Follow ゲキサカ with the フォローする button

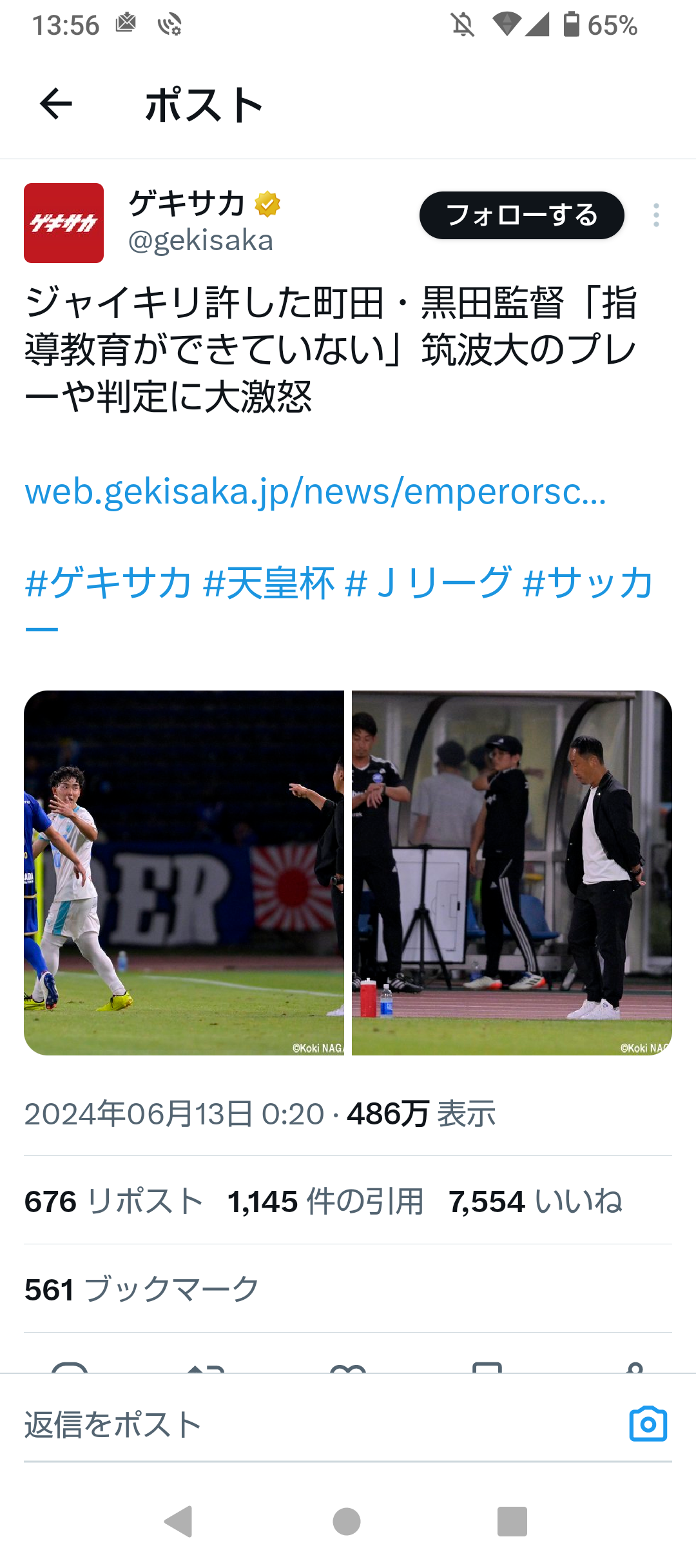(x=522, y=215)
